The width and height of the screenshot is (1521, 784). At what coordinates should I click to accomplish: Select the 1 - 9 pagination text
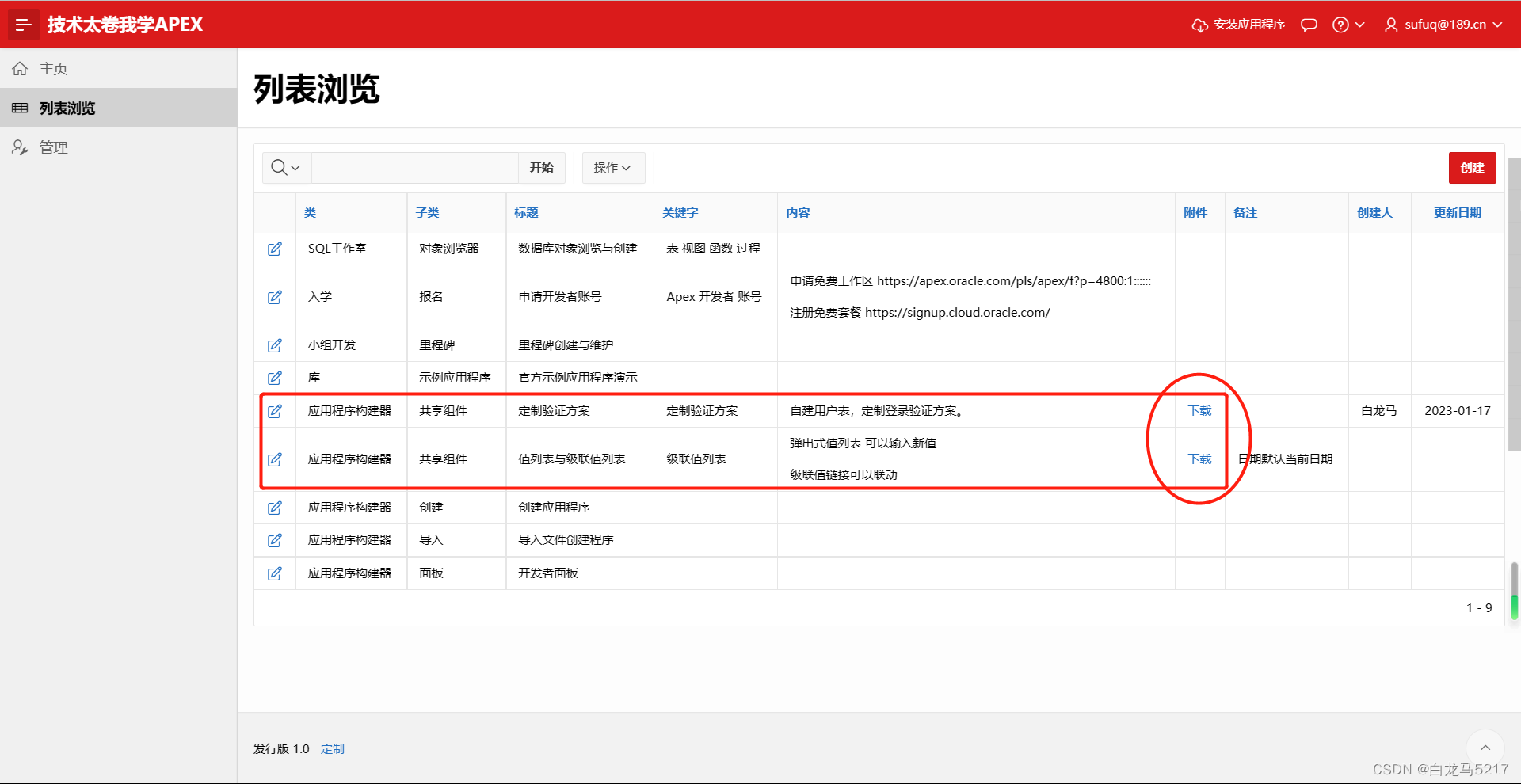tap(1479, 608)
